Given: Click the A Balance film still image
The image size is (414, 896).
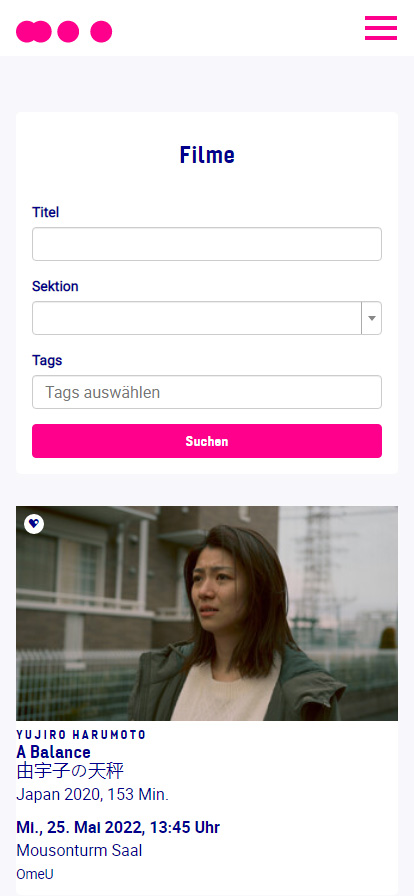Looking at the screenshot, I should click(x=207, y=613).
